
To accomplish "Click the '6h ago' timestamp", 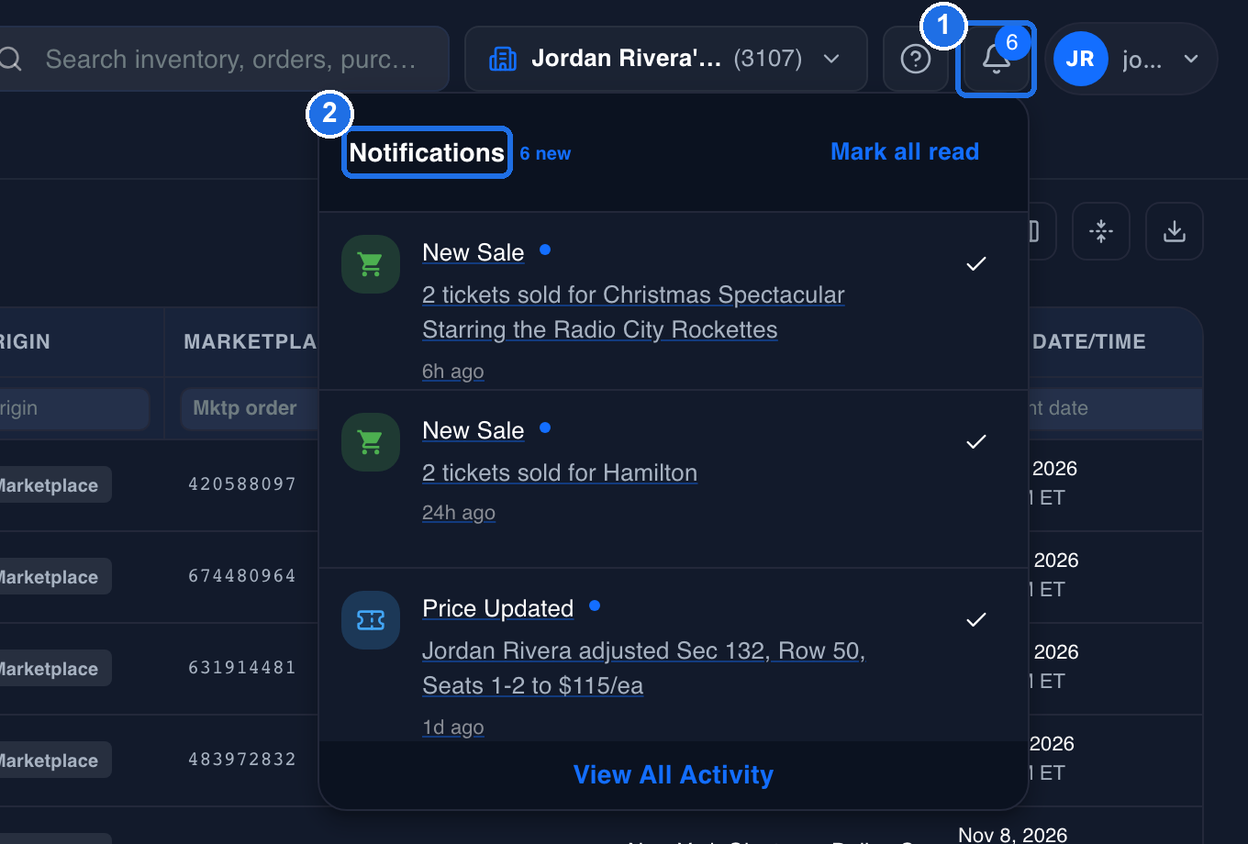I will point(453,371).
